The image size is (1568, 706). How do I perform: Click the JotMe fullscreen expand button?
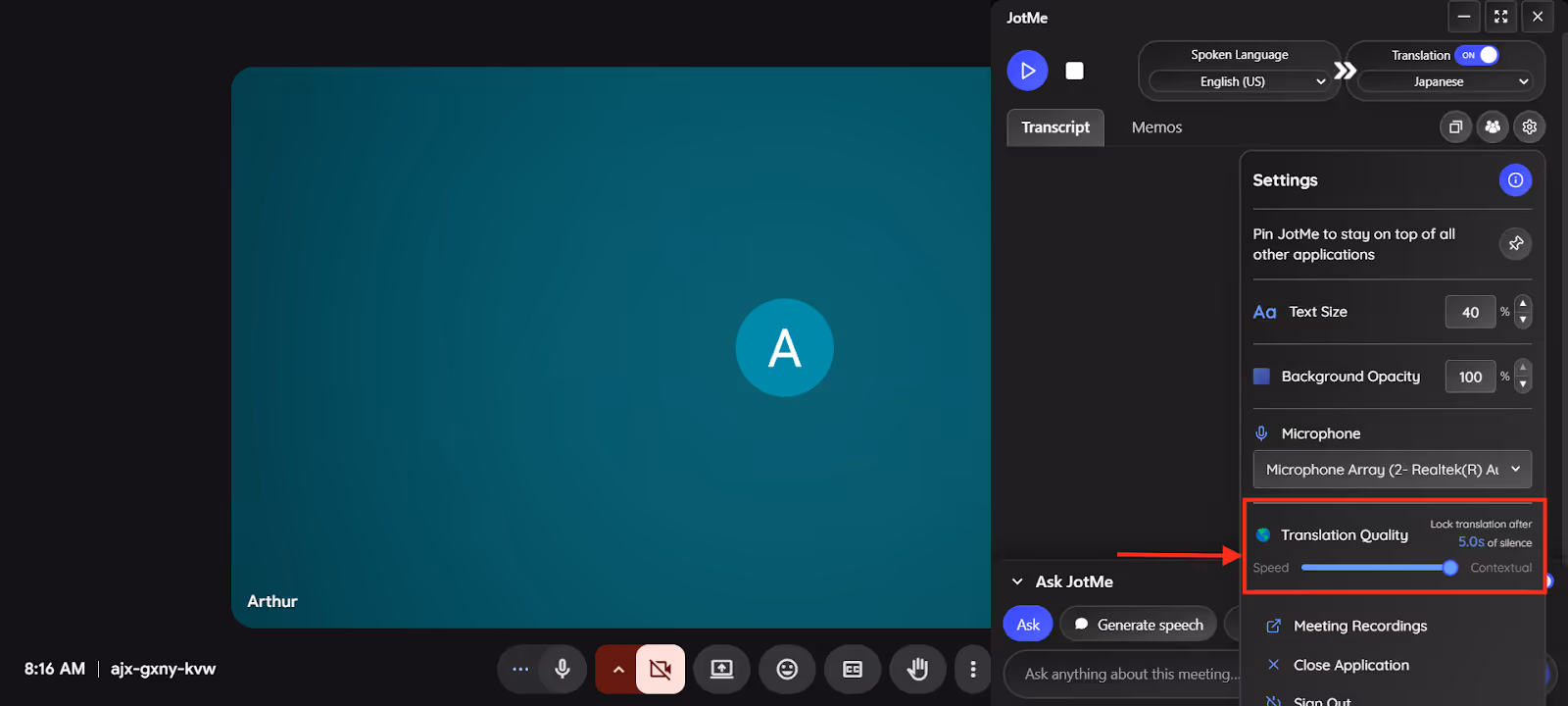tap(1501, 17)
